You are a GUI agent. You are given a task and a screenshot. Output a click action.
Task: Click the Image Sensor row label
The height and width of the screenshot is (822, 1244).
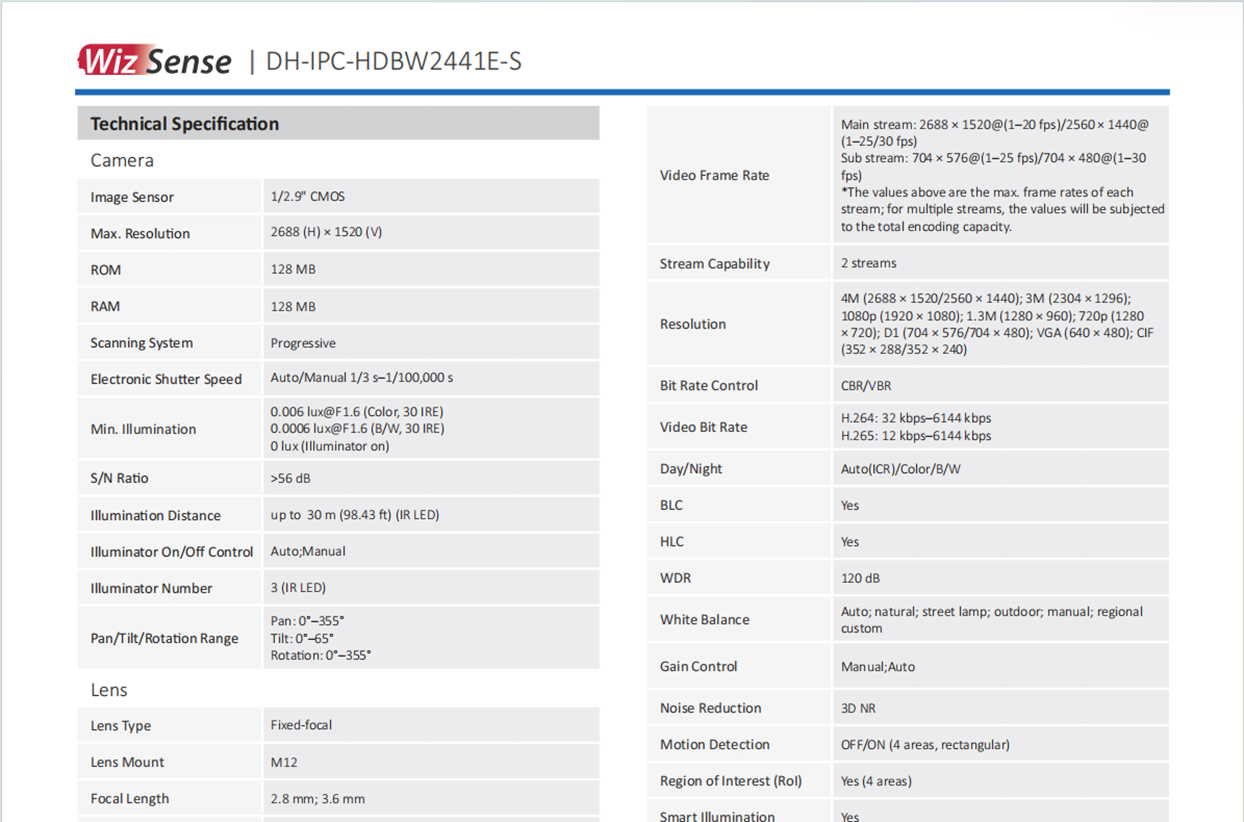132,197
